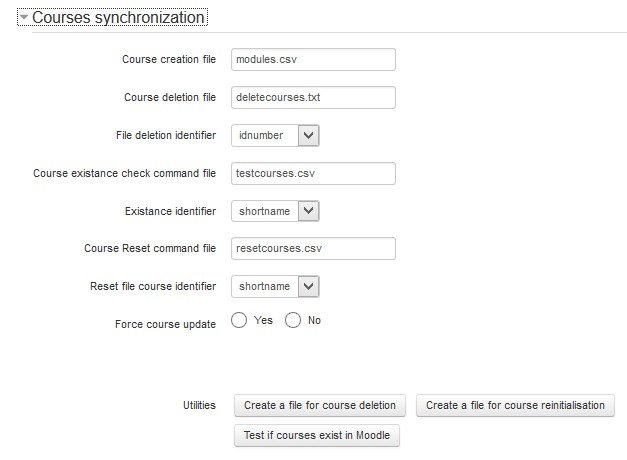Click the Force course update label
The height and width of the screenshot is (460, 627).
(165, 324)
